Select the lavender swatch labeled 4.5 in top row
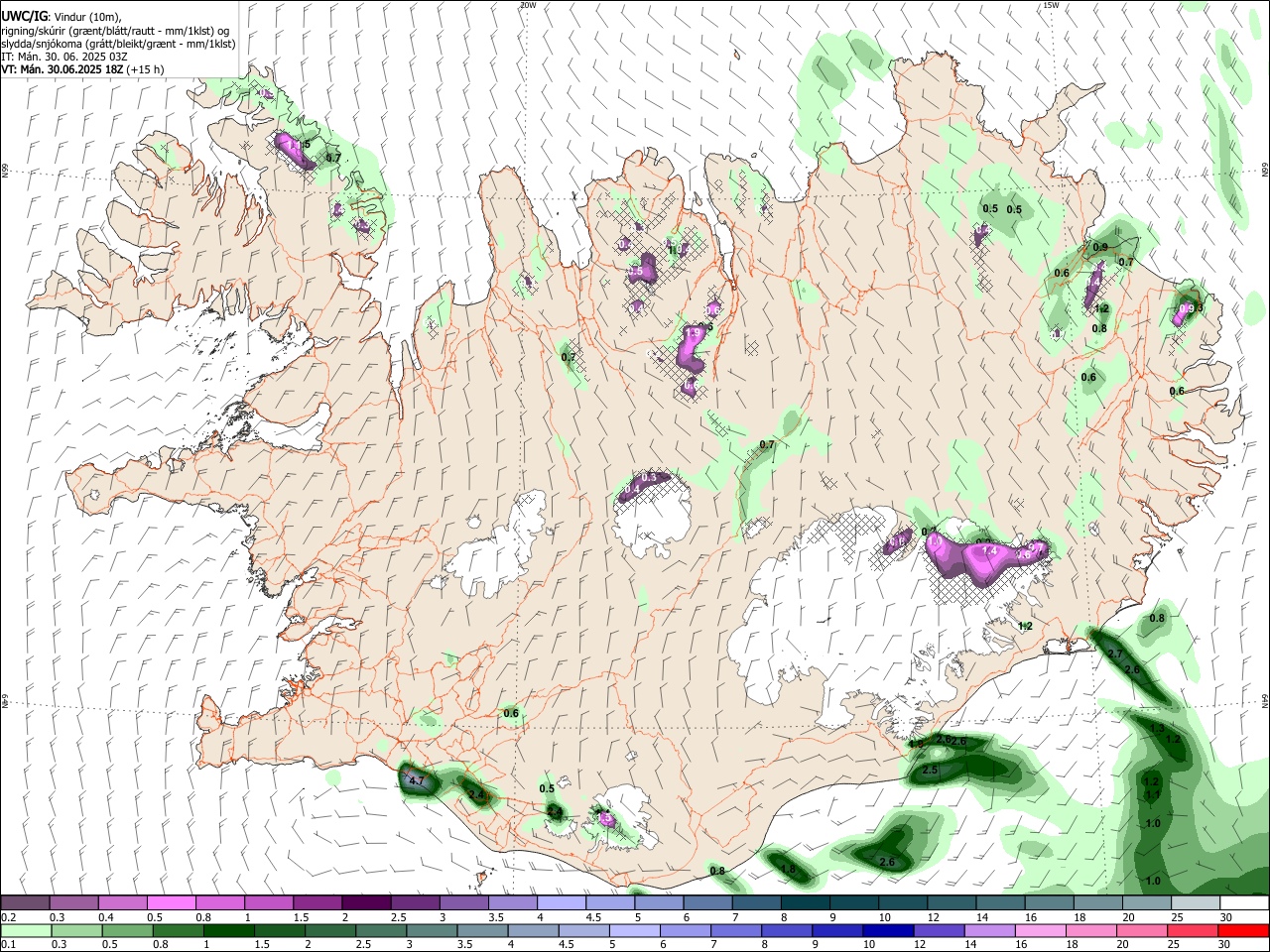The width and height of the screenshot is (1270, 952). [609, 902]
